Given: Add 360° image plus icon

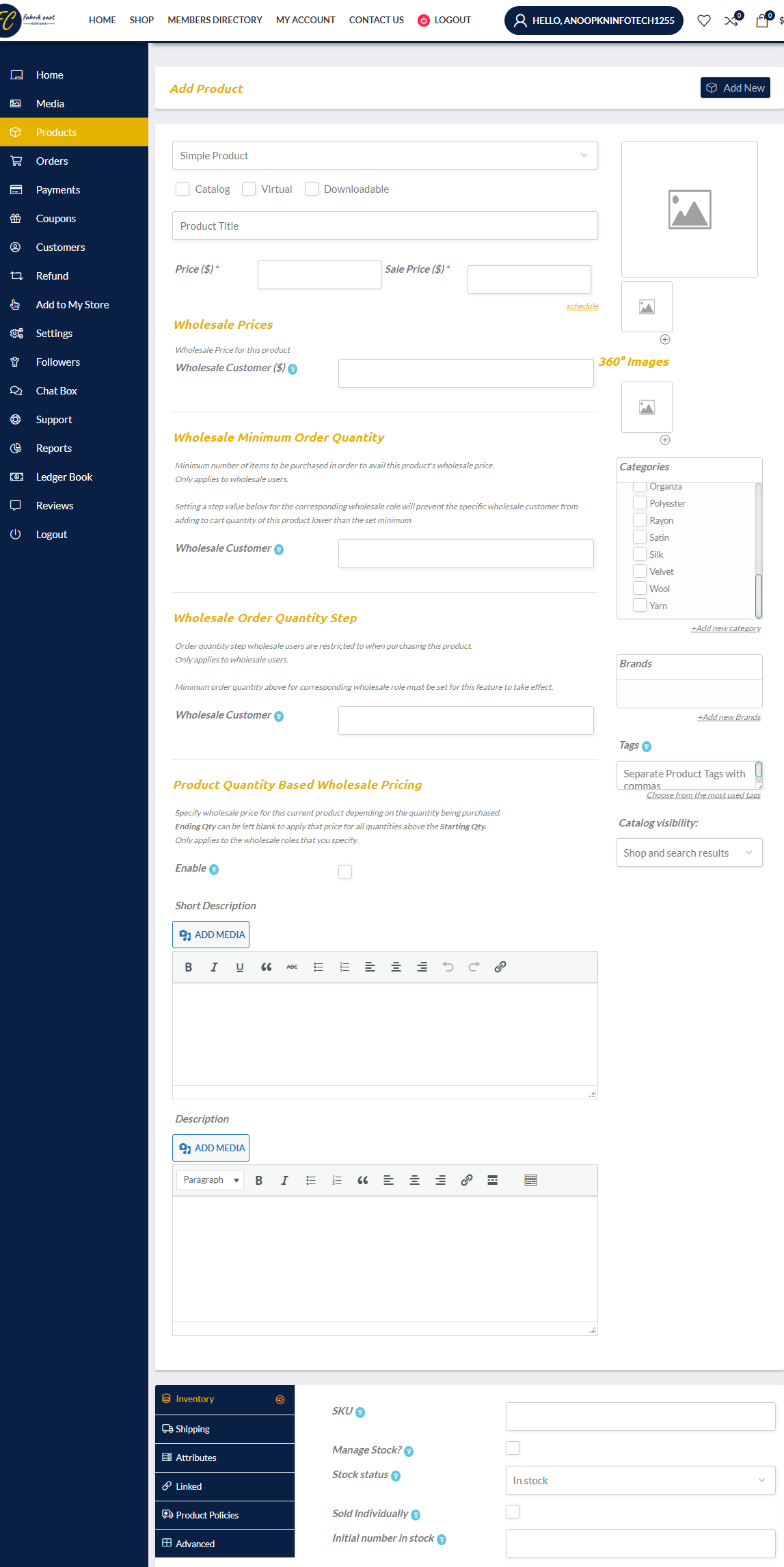Looking at the screenshot, I should (x=664, y=440).
